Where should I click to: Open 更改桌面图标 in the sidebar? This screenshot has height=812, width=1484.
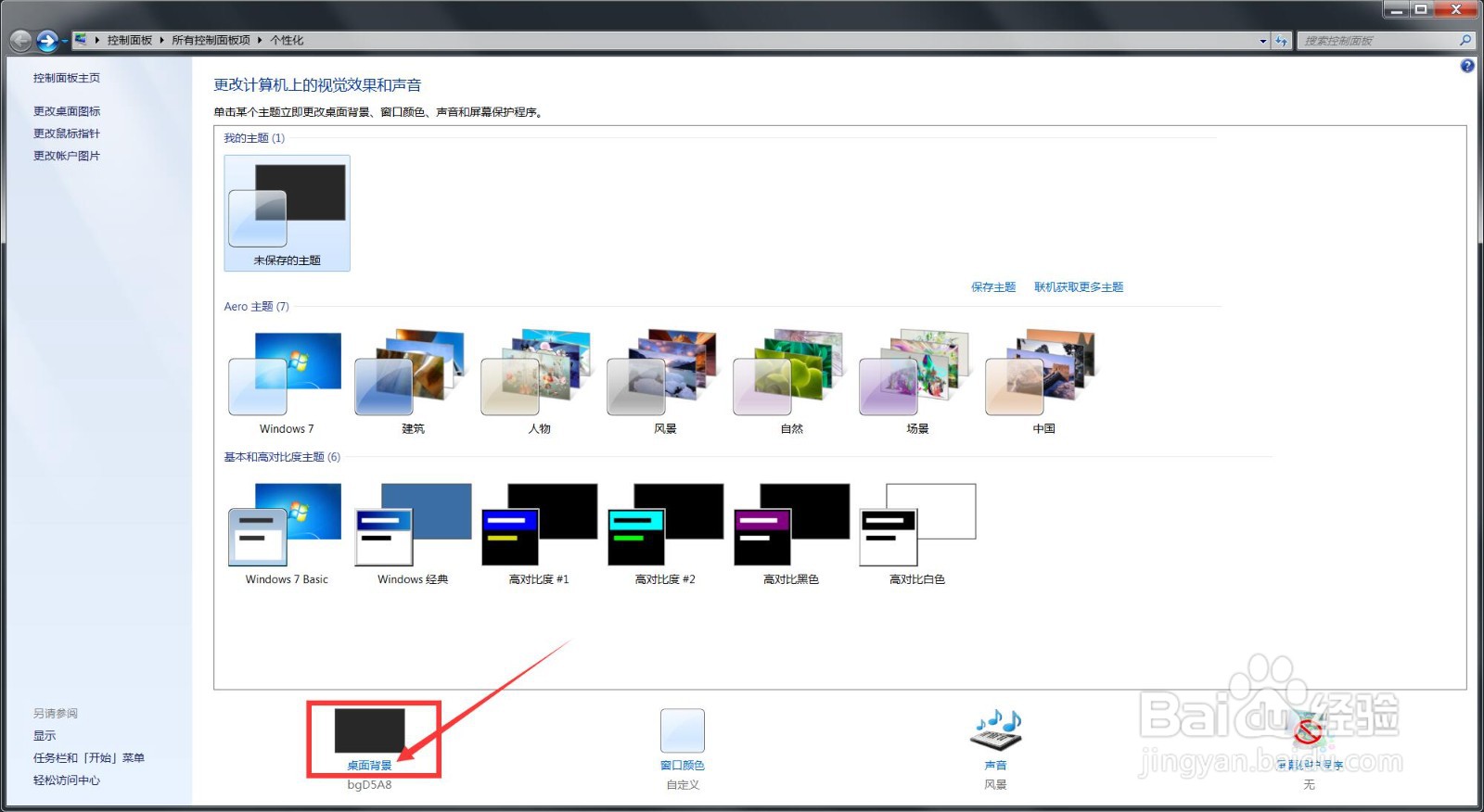67,111
